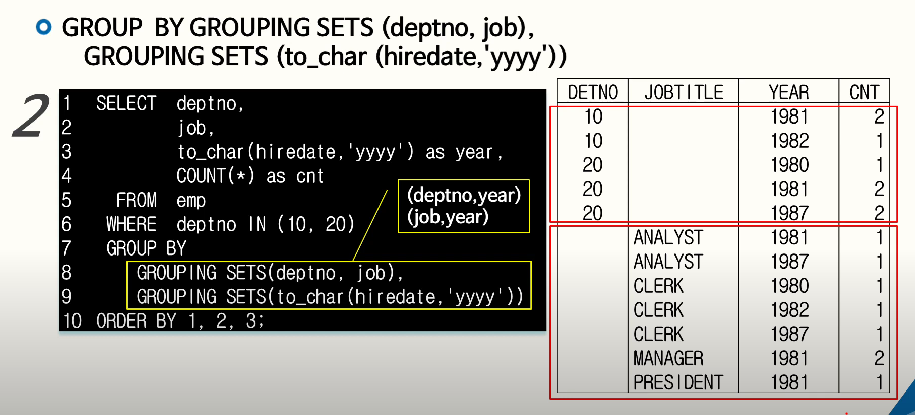
Task: Click code line 8 'GROUPING SETS(deptno, job),'
Action: [x=271, y=273]
